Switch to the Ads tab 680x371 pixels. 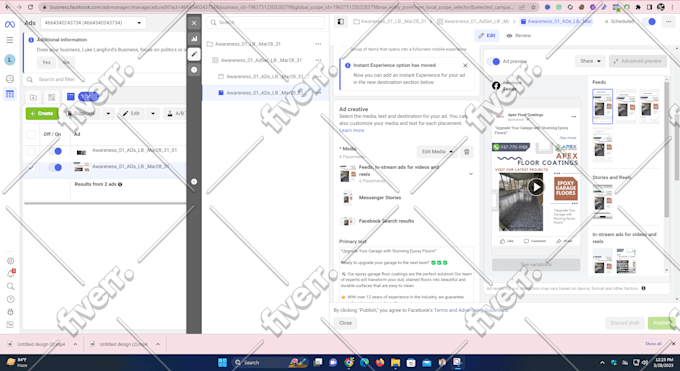[x=71, y=96]
